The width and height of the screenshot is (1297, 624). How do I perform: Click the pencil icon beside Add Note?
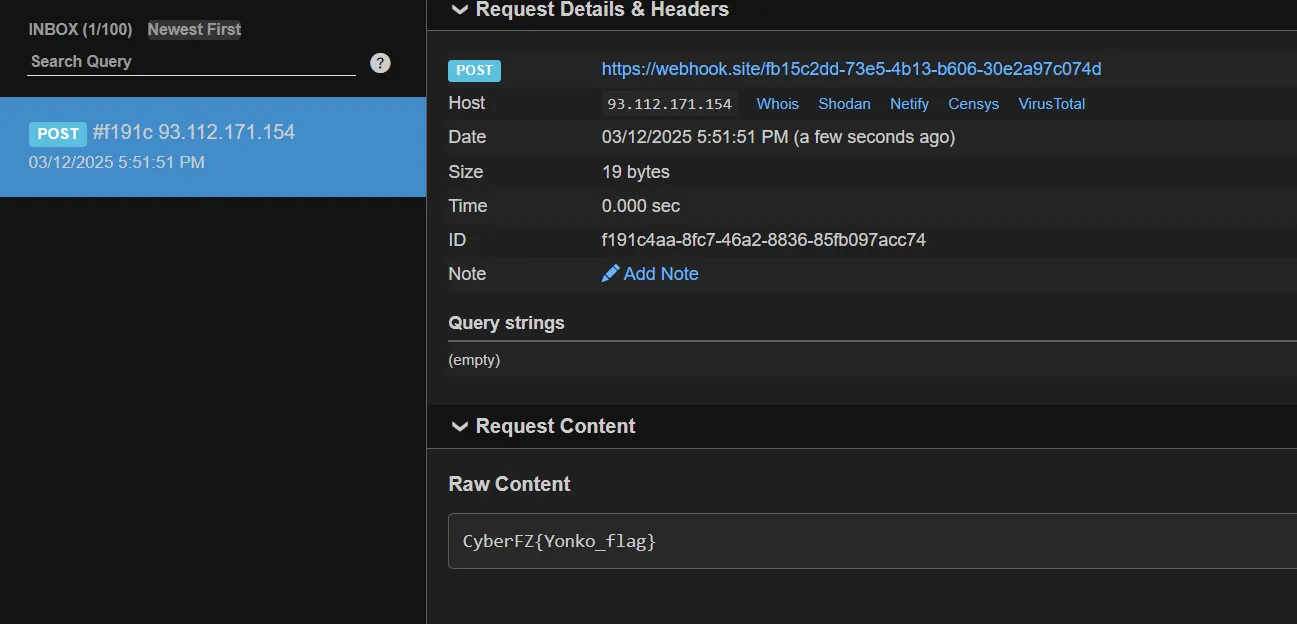click(610, 274)
